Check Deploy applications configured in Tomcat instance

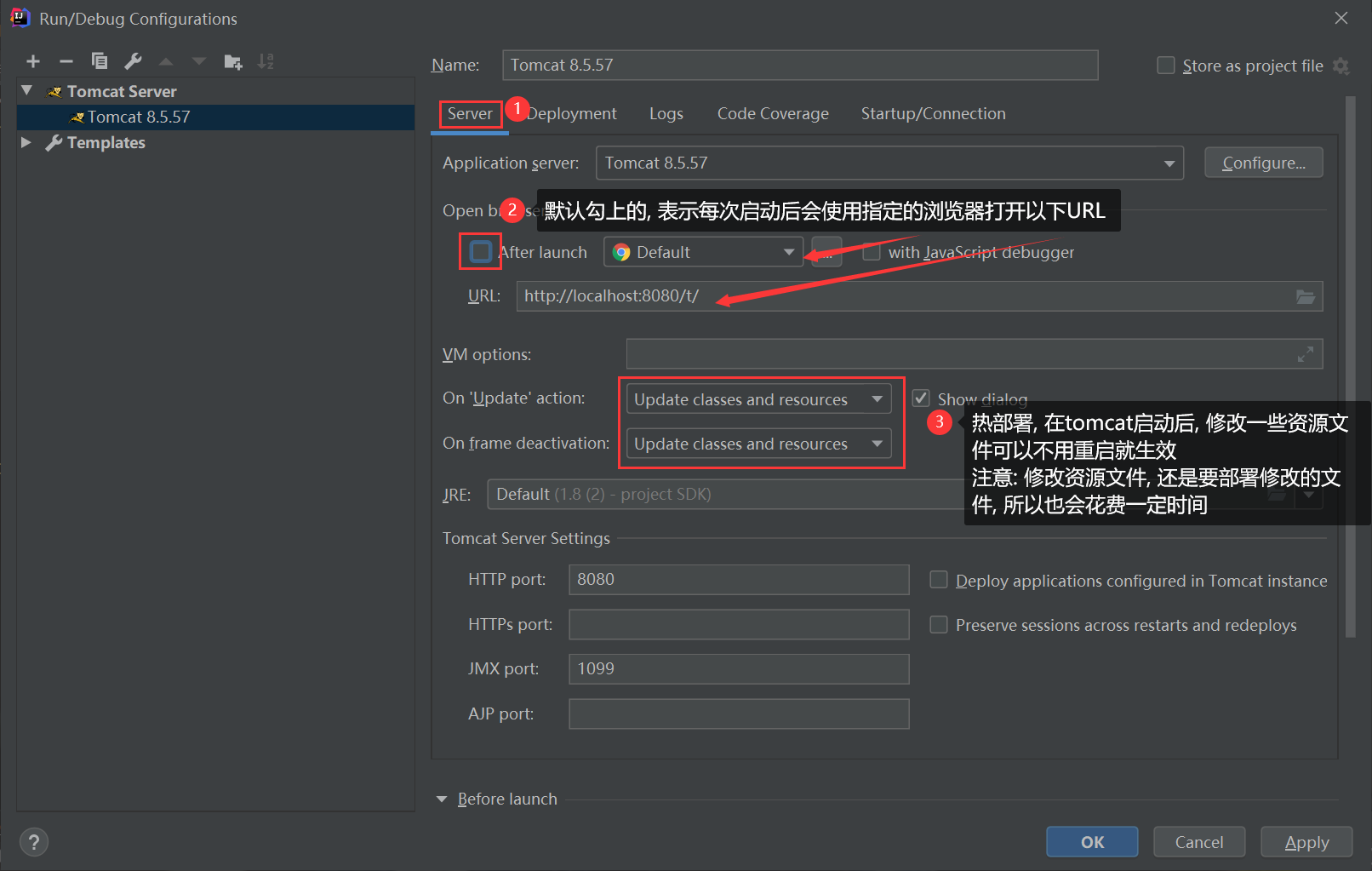pyautogui.click(x=939, y=580)
